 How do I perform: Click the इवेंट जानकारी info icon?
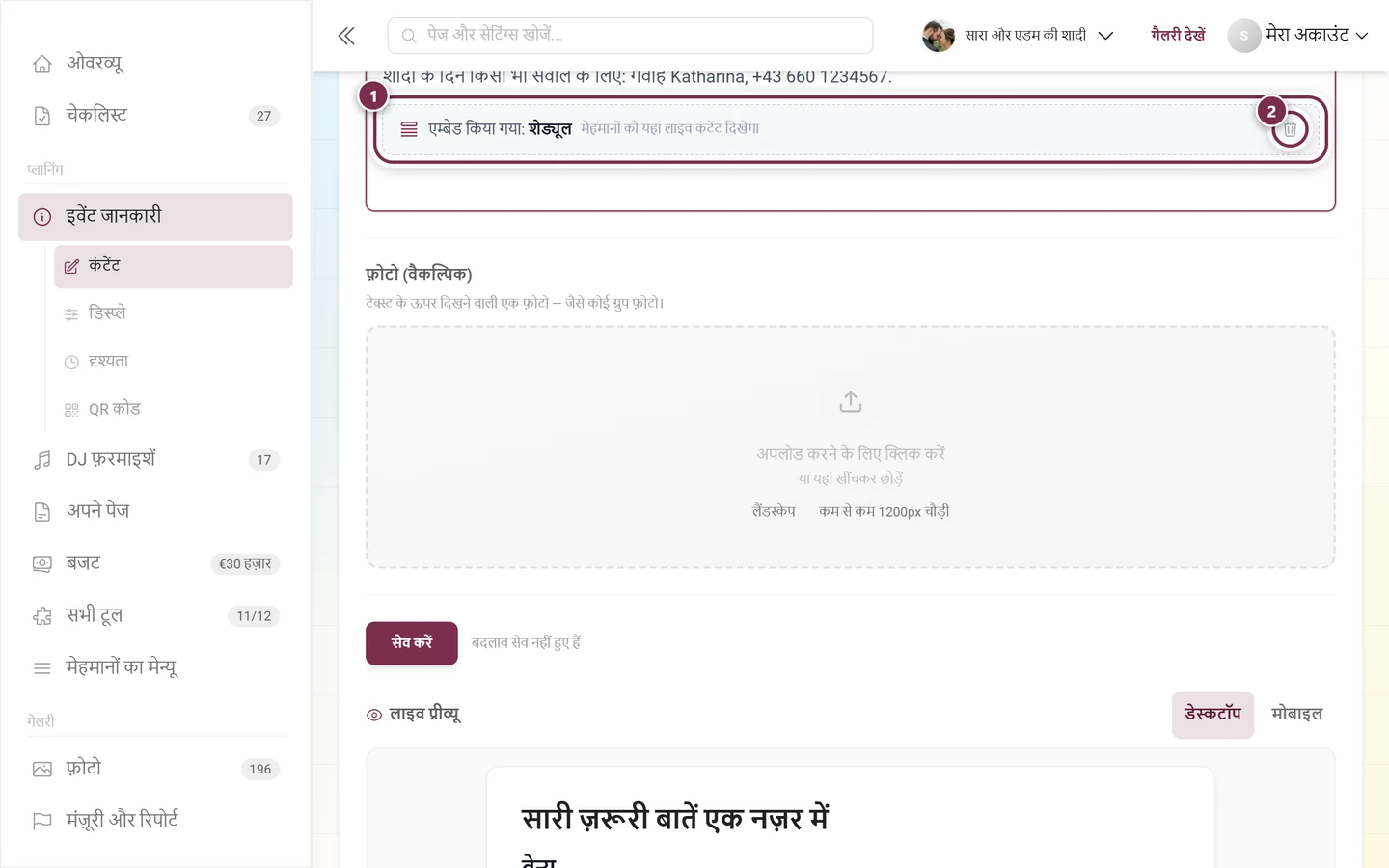[x=42, y=217]
